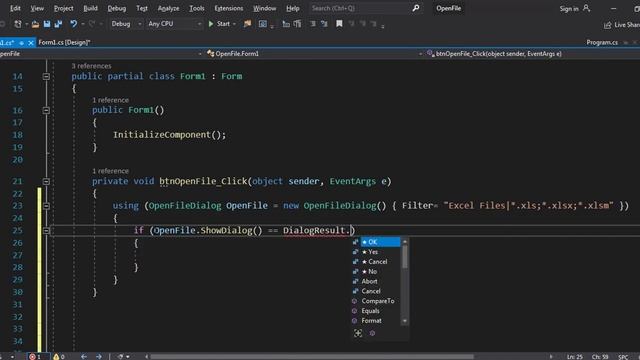Open the Window menu
The width and height of the screenshot is (640, 360).
(x=264, y=8)
